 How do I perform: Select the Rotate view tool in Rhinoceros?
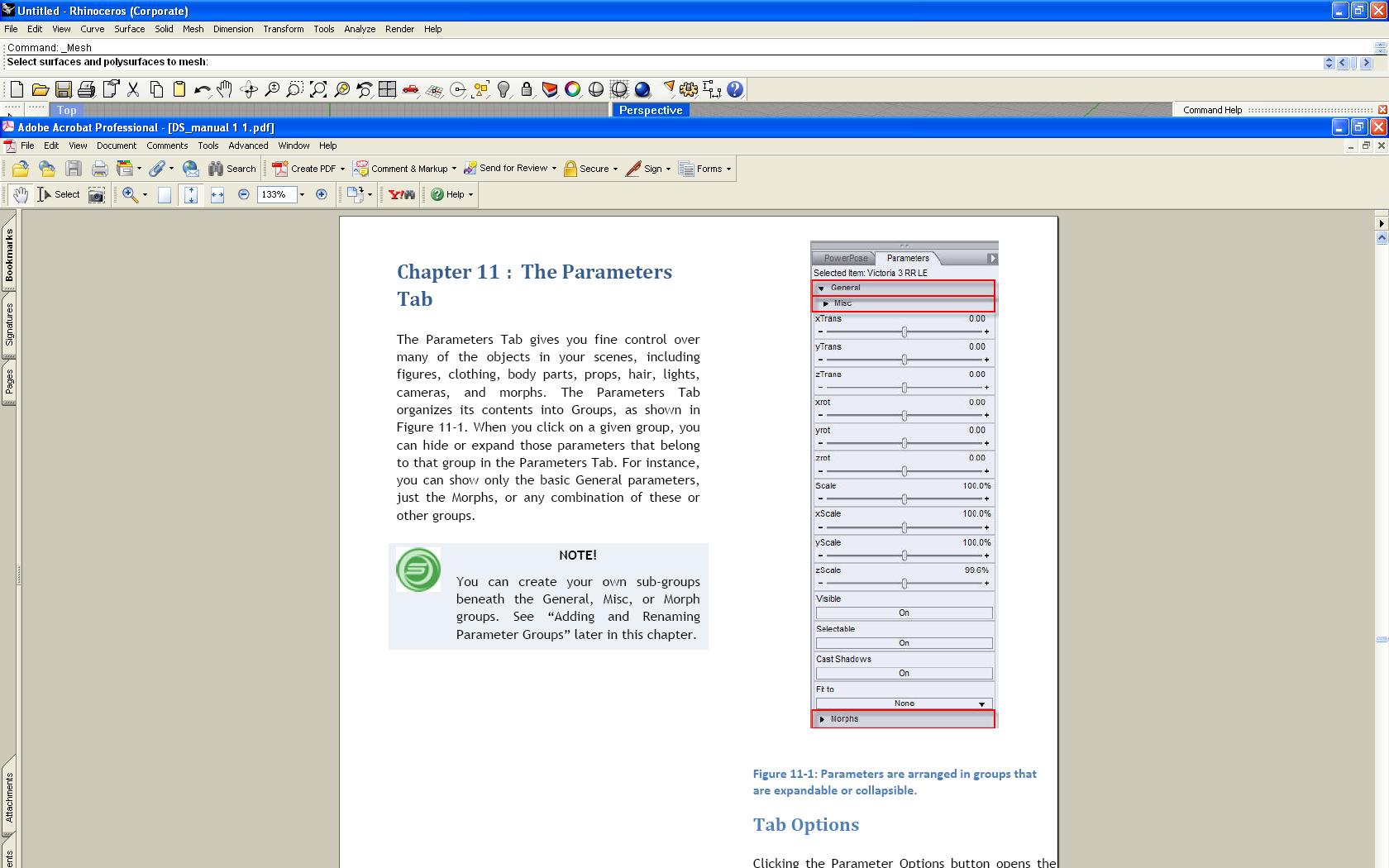[x=248, y=89]
